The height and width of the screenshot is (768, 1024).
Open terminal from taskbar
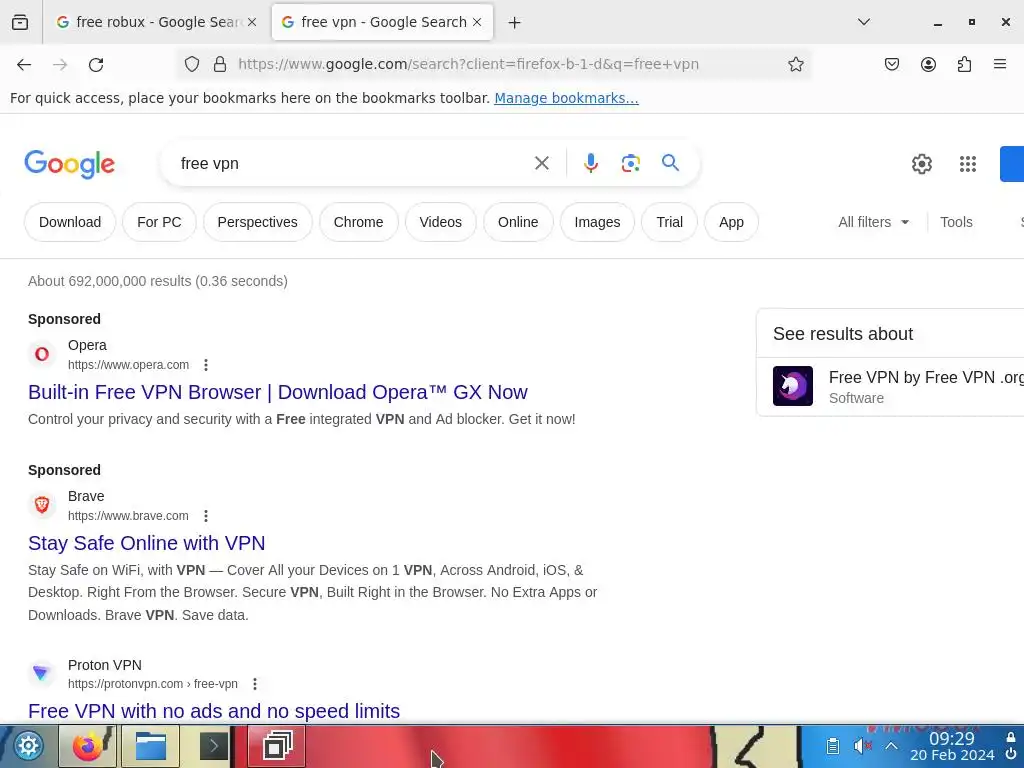[x=214, y=746]
